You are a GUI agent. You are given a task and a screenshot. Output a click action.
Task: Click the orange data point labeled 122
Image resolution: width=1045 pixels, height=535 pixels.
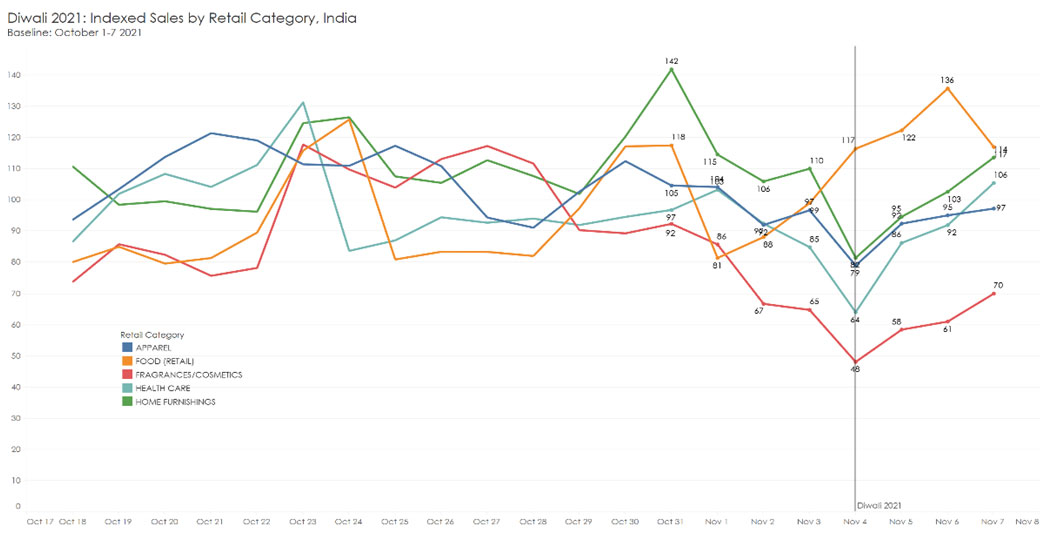pos(901,131)
